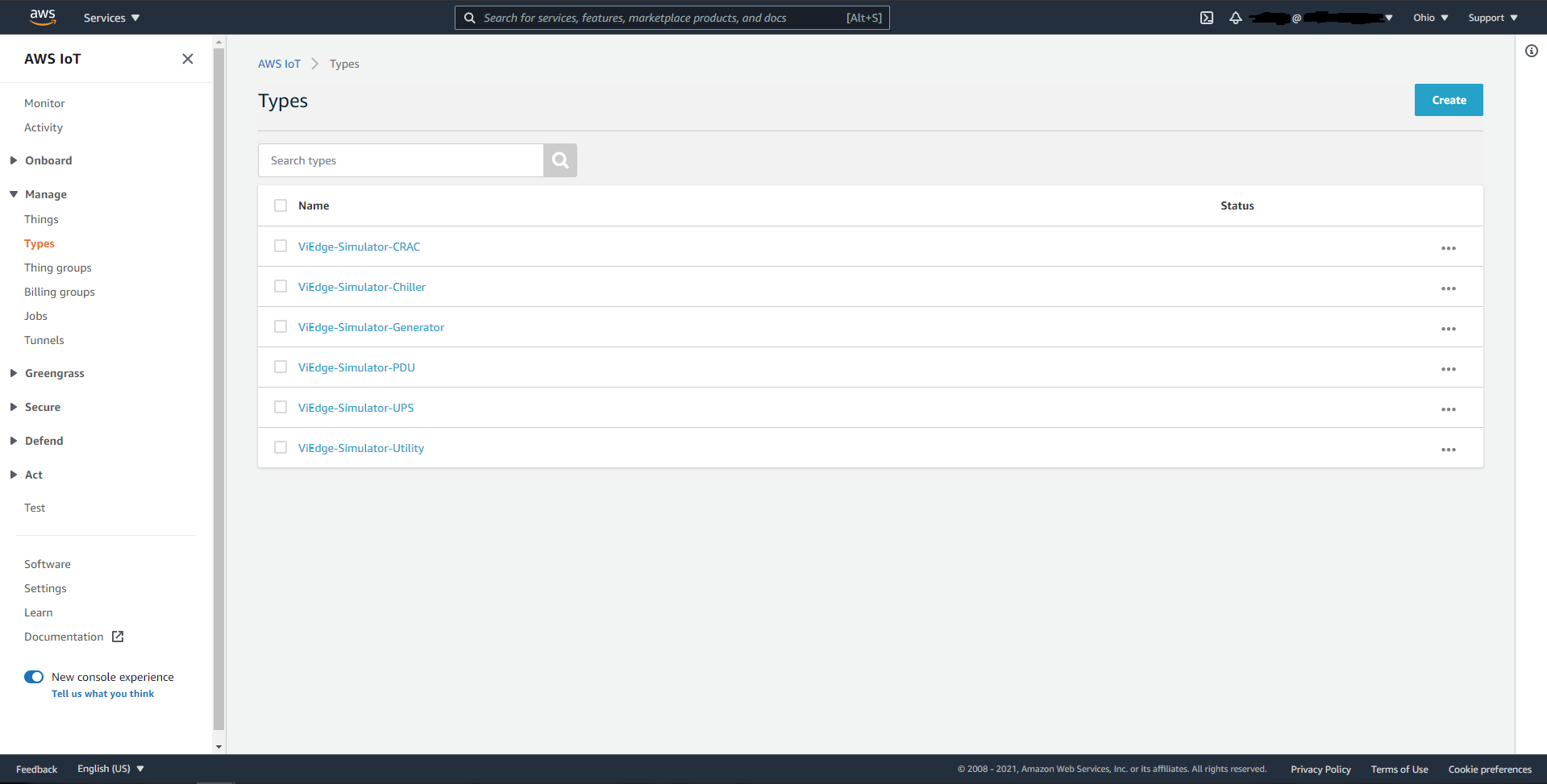The height and width of the screenshot is (784, 1547).
Task: Open actions menu for ViEdge-Simulator-PDU
Action: (x=1449, y=369)
